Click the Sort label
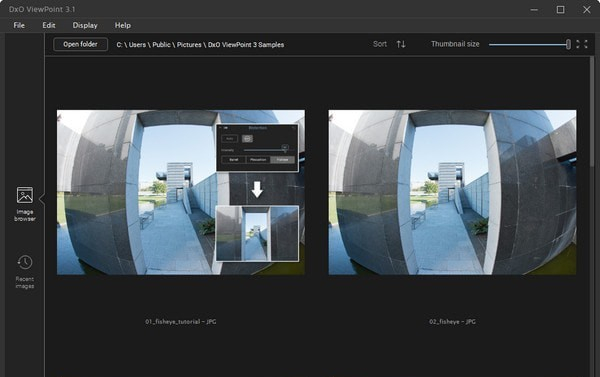The image size is (600, 377). pyautogui.click(x=380, y=44)
